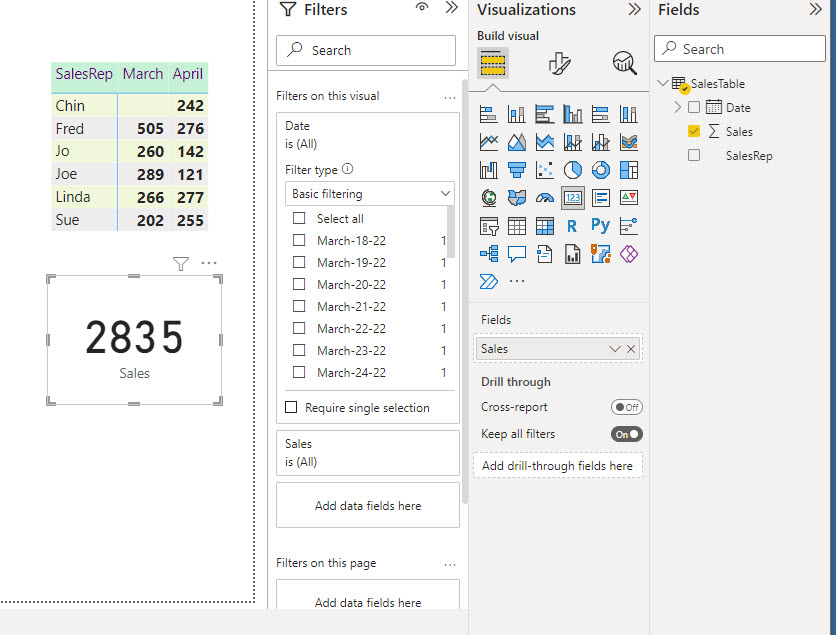Select the filled map visual
This screenshot has width=836, height=635.
coord(517,198)
